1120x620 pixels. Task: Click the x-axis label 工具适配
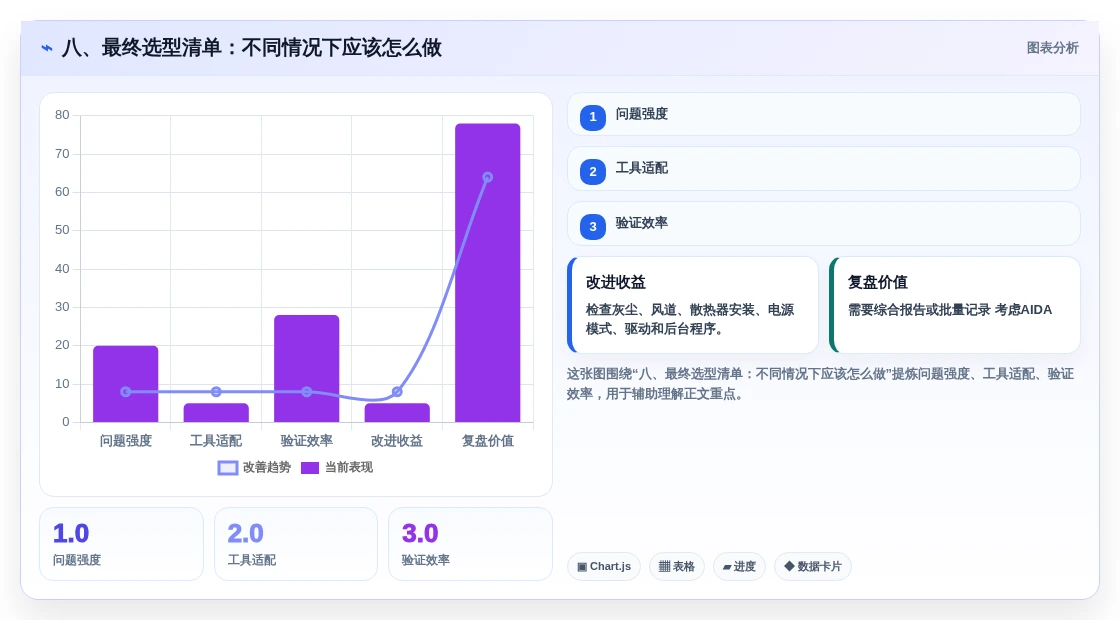point(216,441)
